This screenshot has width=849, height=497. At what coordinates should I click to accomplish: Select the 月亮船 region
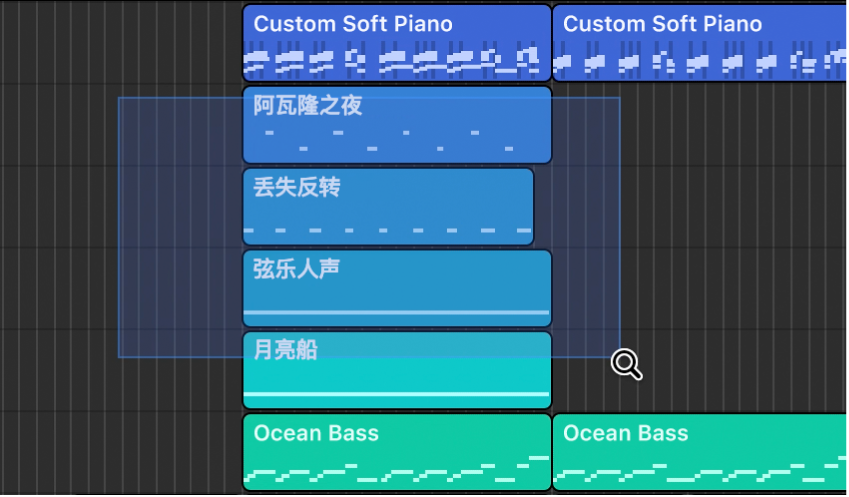pos(397,371)
